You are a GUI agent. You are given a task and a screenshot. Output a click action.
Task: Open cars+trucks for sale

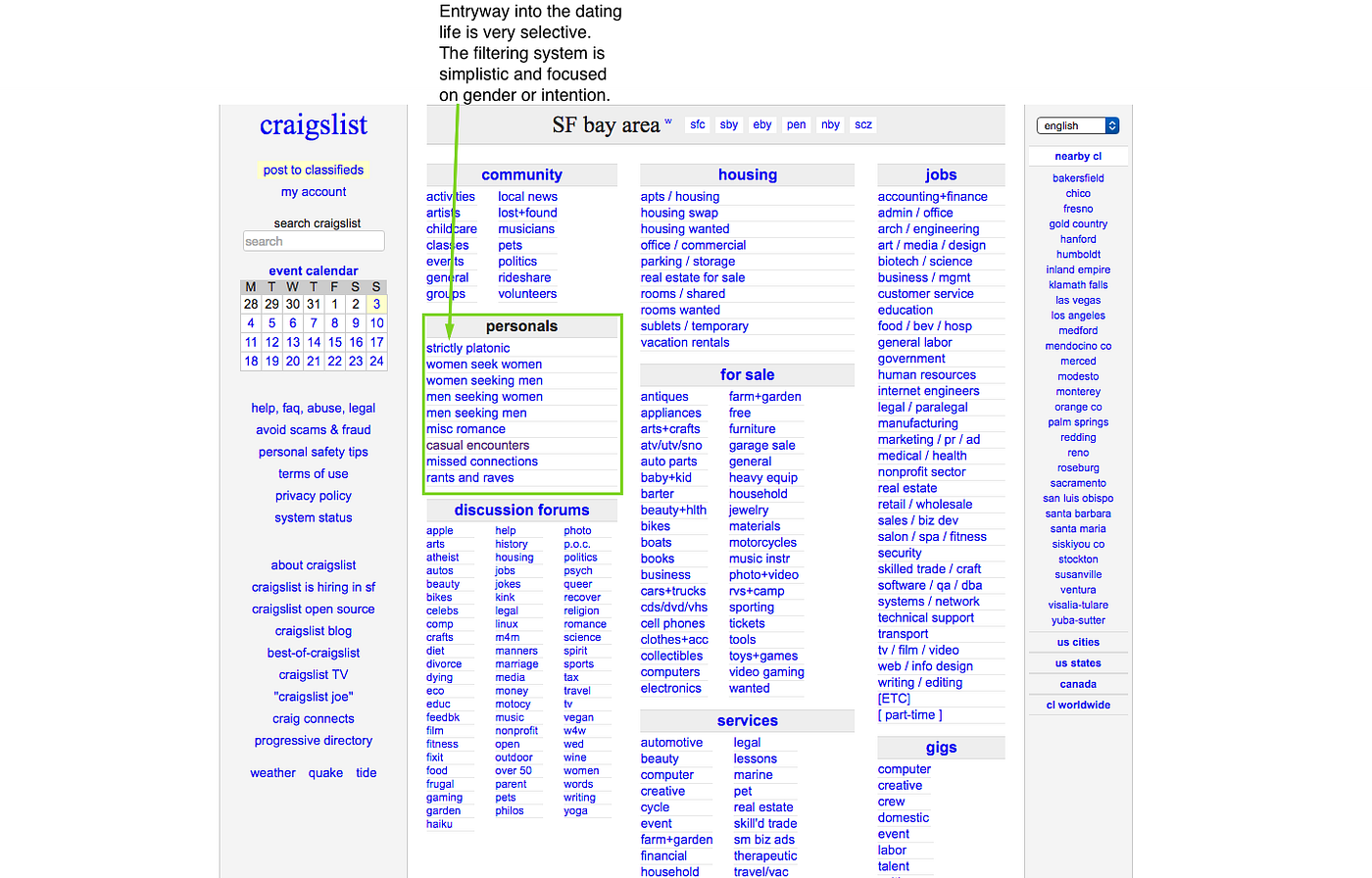673,591
